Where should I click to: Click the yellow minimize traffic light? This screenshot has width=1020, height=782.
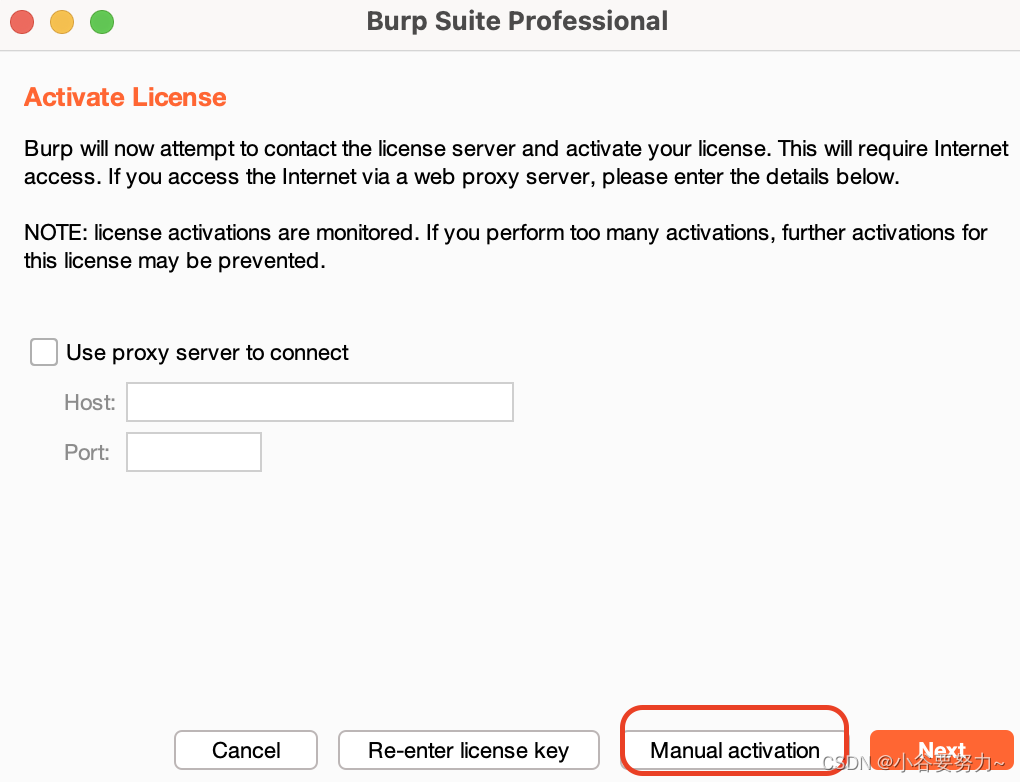[x=61, y=21]
